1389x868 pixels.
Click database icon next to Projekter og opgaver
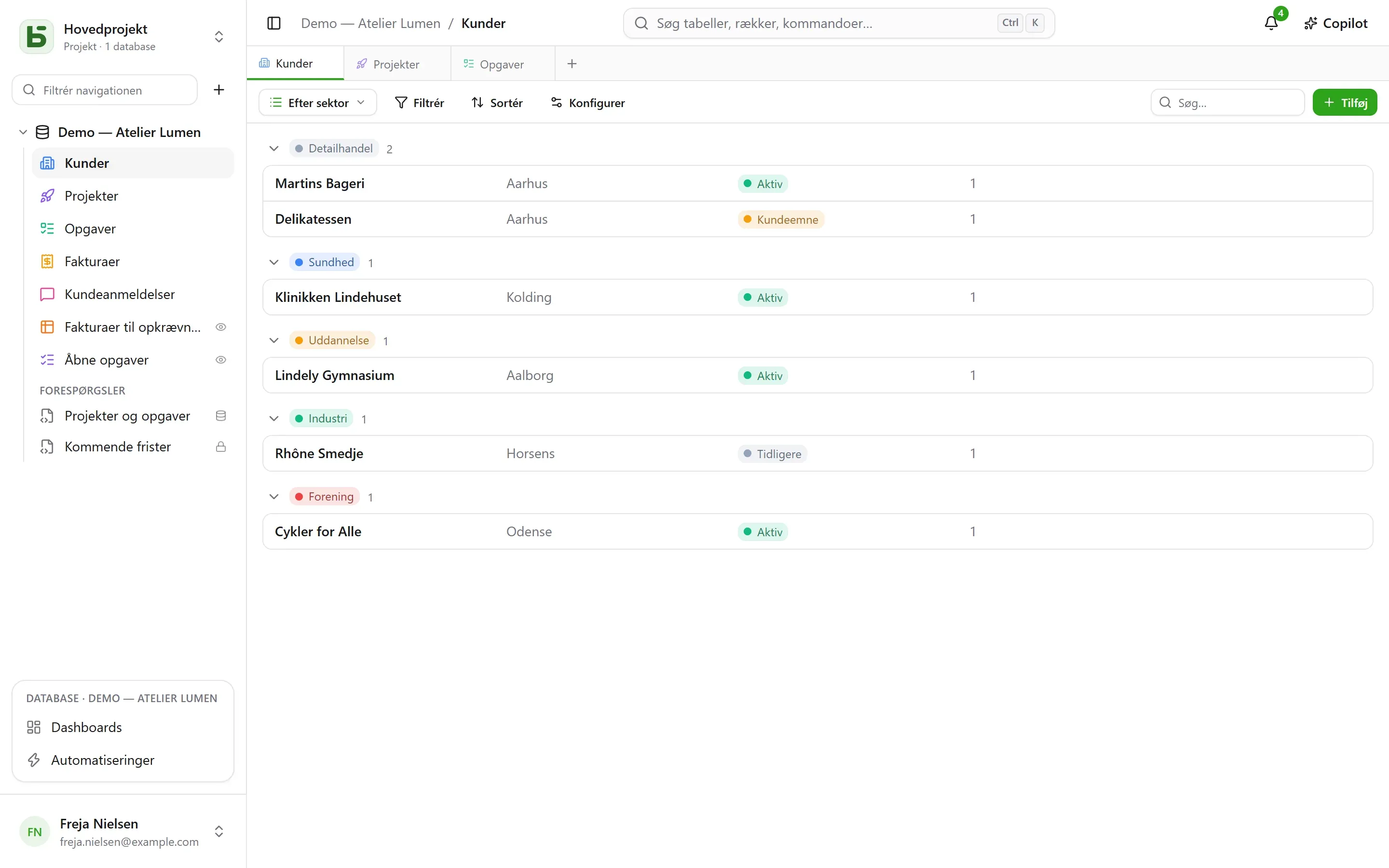(x=220, y=416)
